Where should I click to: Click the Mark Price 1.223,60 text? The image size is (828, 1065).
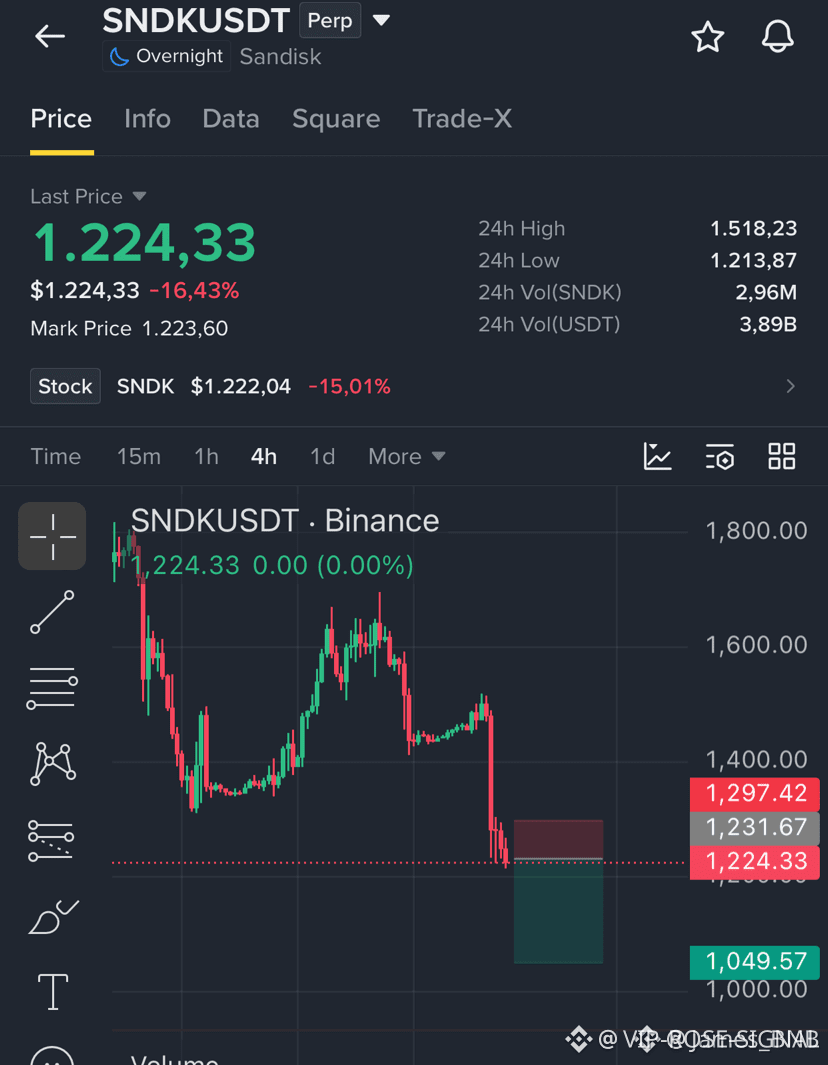click(x=129, y=329)
